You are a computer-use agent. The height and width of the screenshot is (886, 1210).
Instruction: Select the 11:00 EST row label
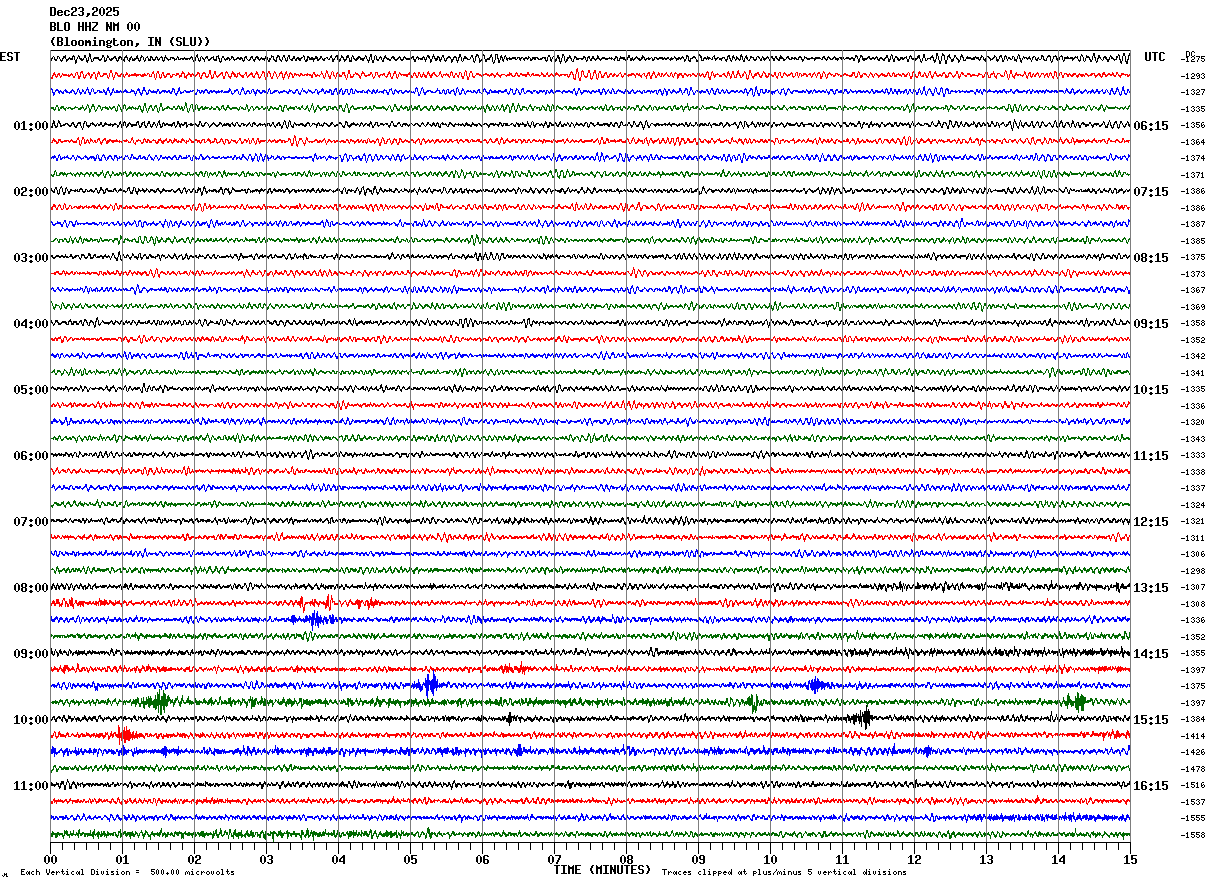(31, 786)
